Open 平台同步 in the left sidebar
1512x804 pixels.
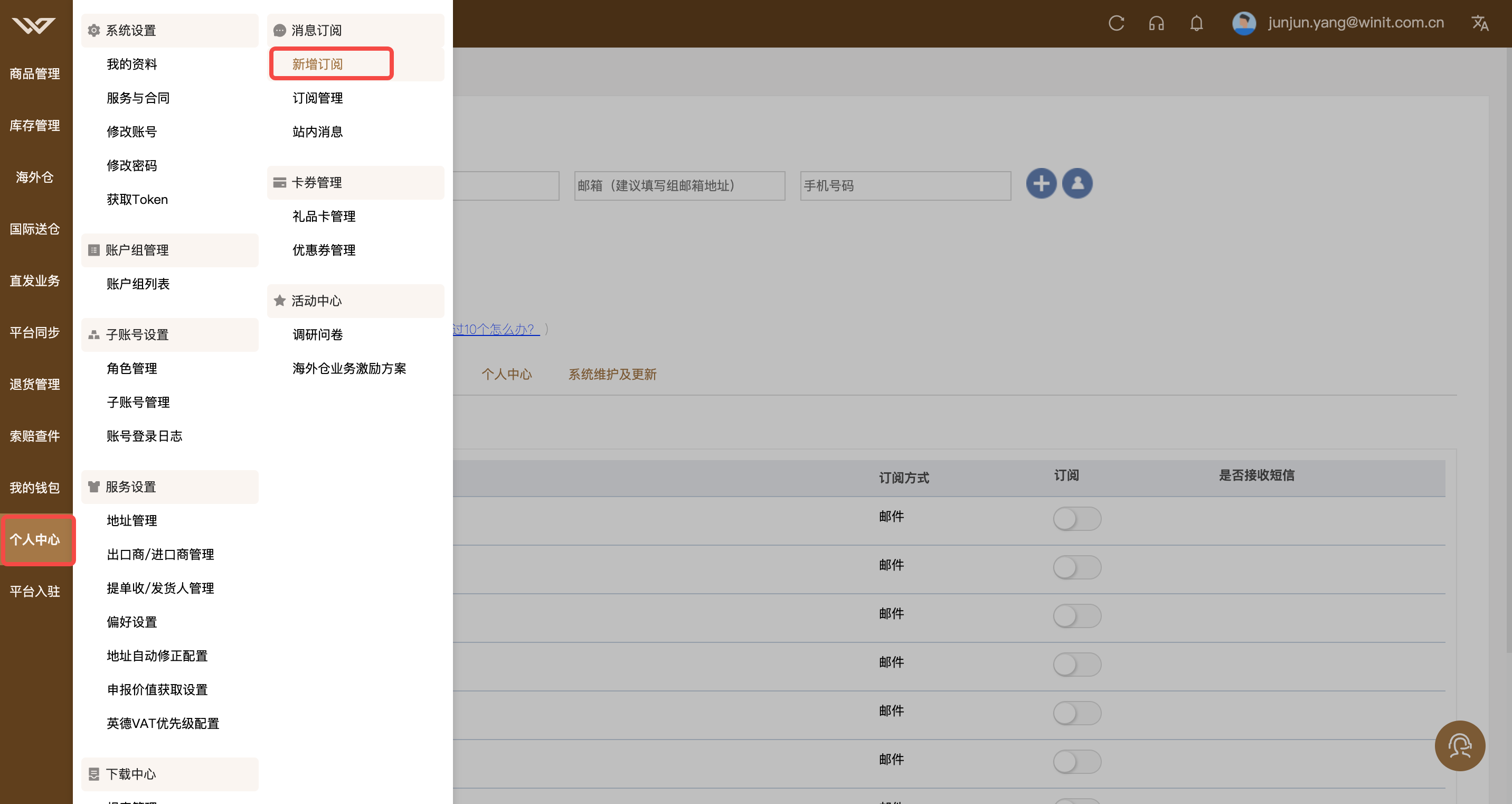point(35,333)
